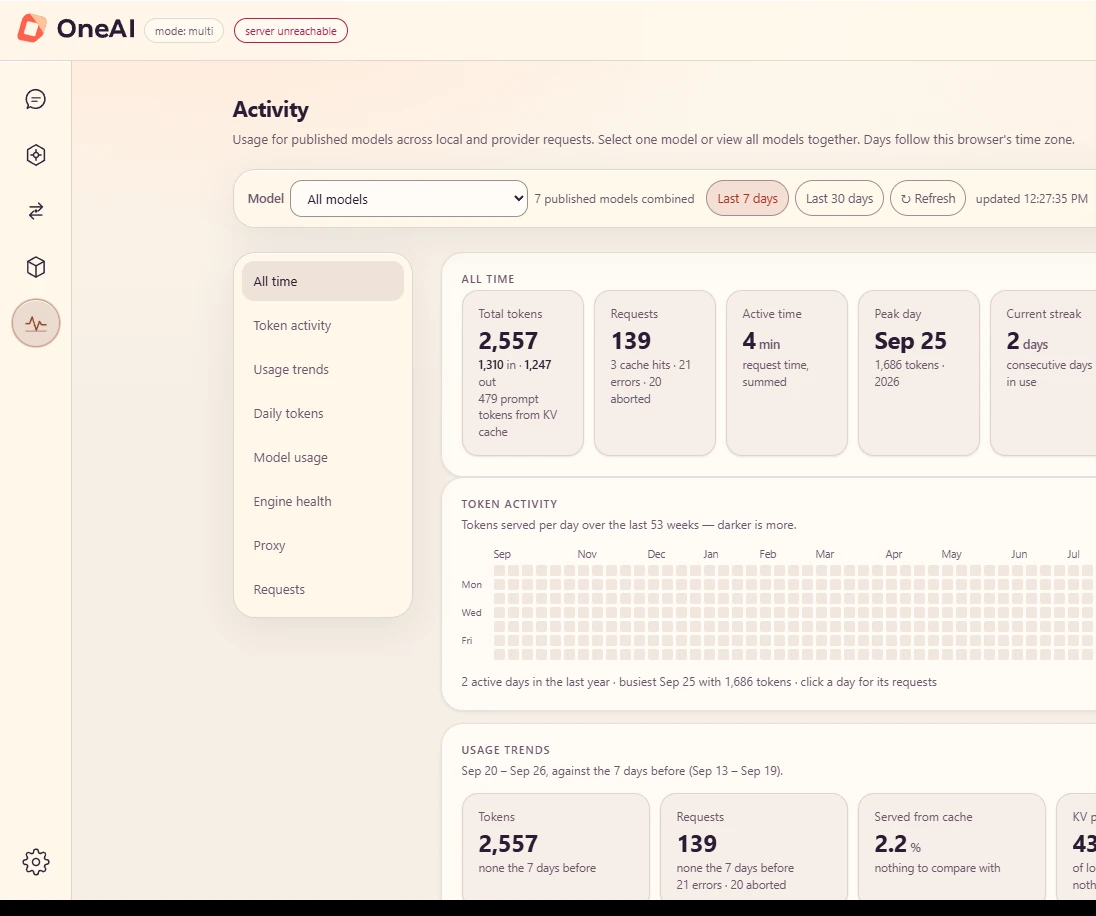The height and width of the screenshot is (916, 1096).
Task: Click the Sep month label in heatmap
Action: coord(502,554)
